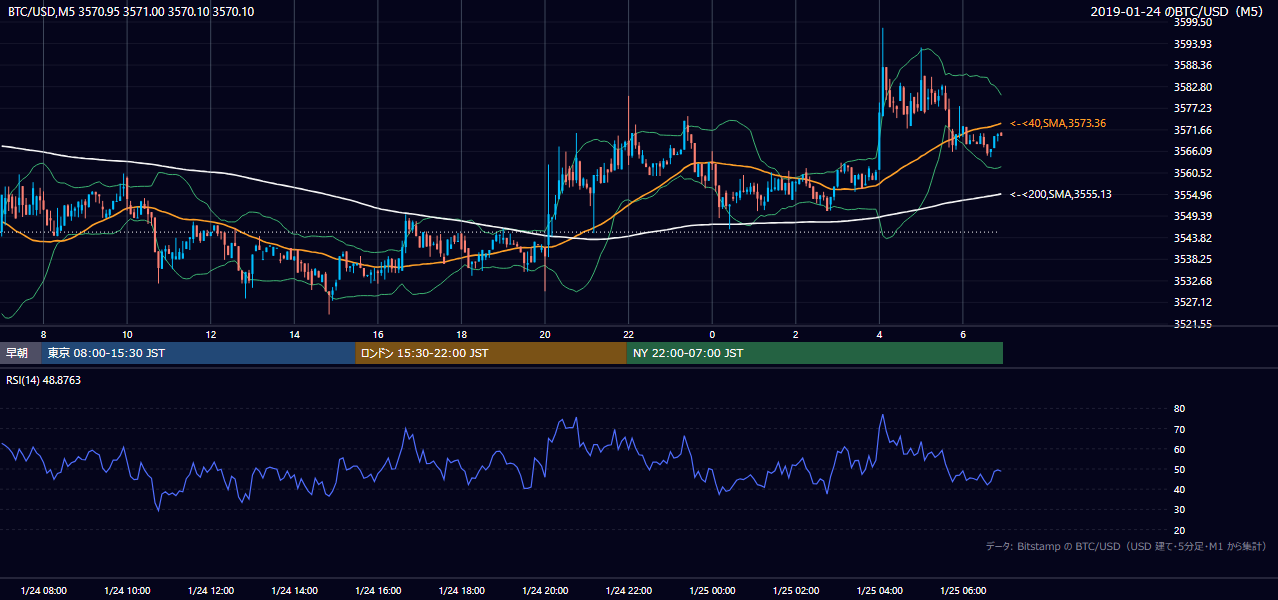The image size is (1278, 600).
Task: Click the RSI(14) 48.8763 indicator label
Action: 44,380
